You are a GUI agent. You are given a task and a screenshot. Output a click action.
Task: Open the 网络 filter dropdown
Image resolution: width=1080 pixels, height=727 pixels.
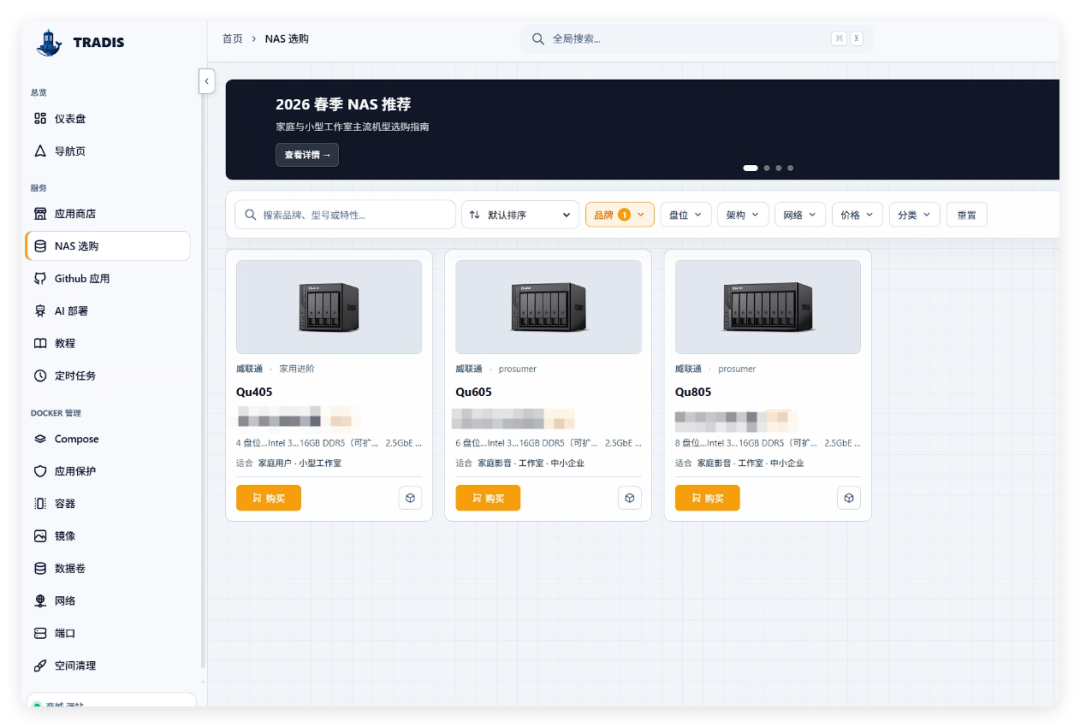(800, 215)
